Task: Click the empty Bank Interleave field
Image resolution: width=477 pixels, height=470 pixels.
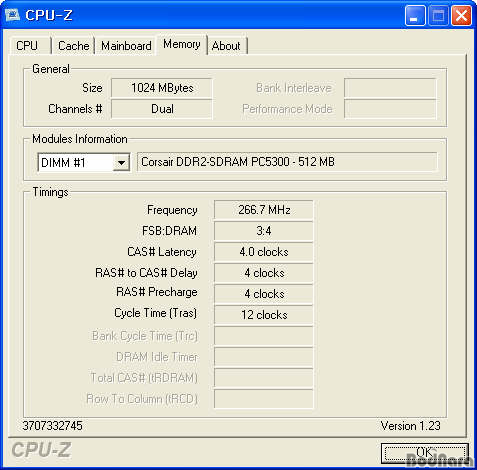Action: click(x=390, y=88)
